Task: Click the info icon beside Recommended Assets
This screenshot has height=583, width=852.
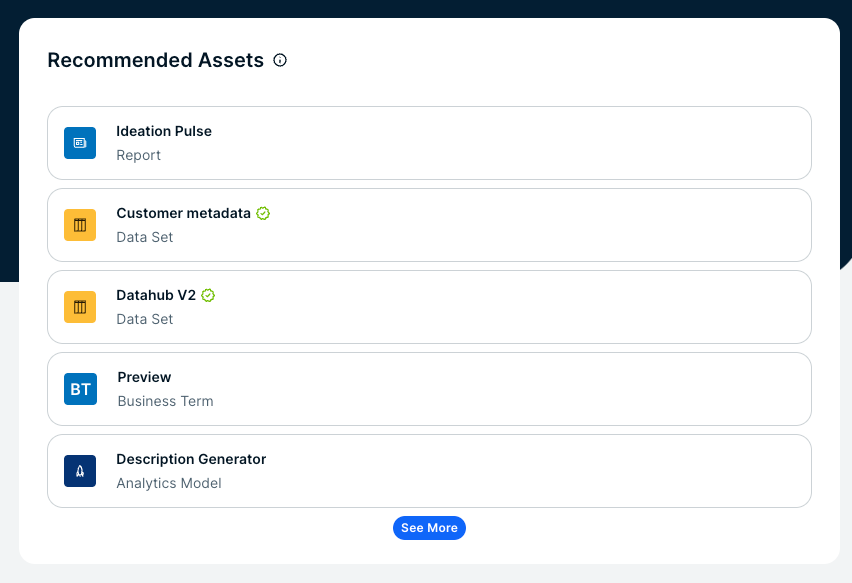Action: [x=280, y=60]
